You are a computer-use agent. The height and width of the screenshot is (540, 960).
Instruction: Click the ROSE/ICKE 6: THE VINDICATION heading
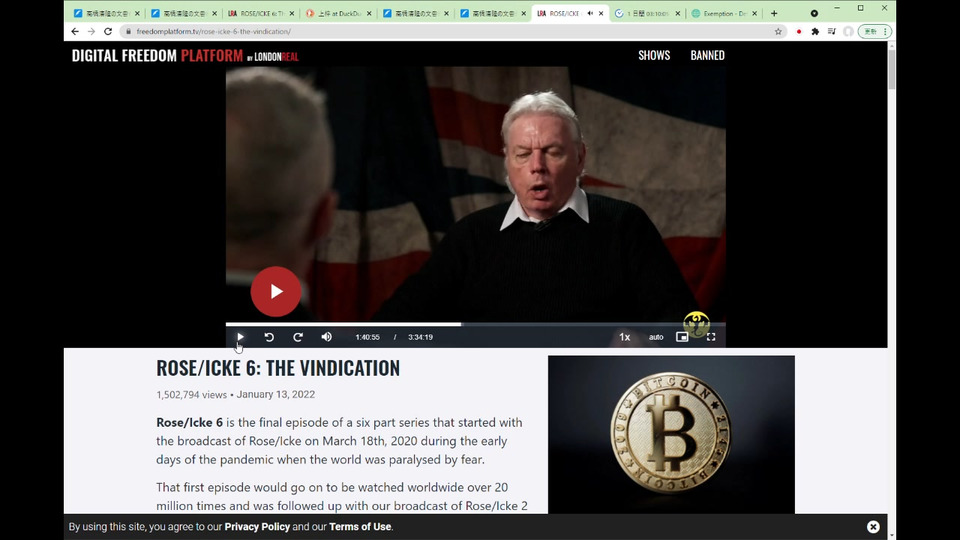[278, 368]
